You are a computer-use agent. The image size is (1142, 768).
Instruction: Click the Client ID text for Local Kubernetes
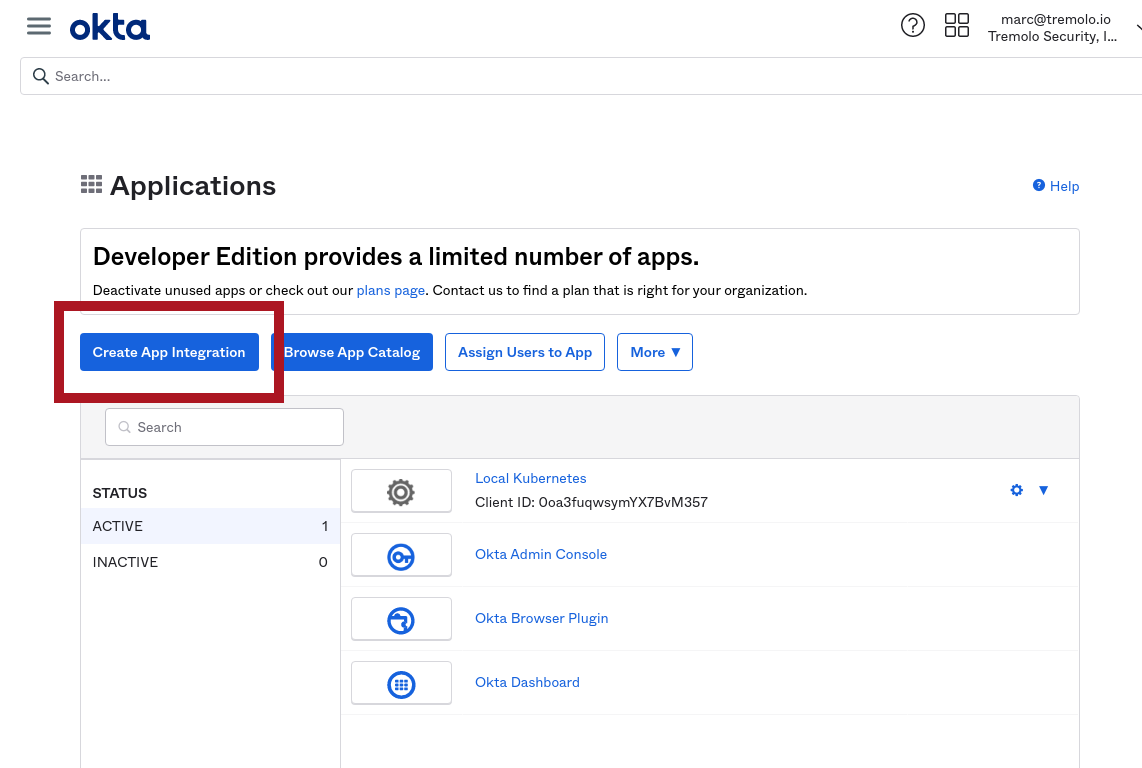(x=591, y=502)
